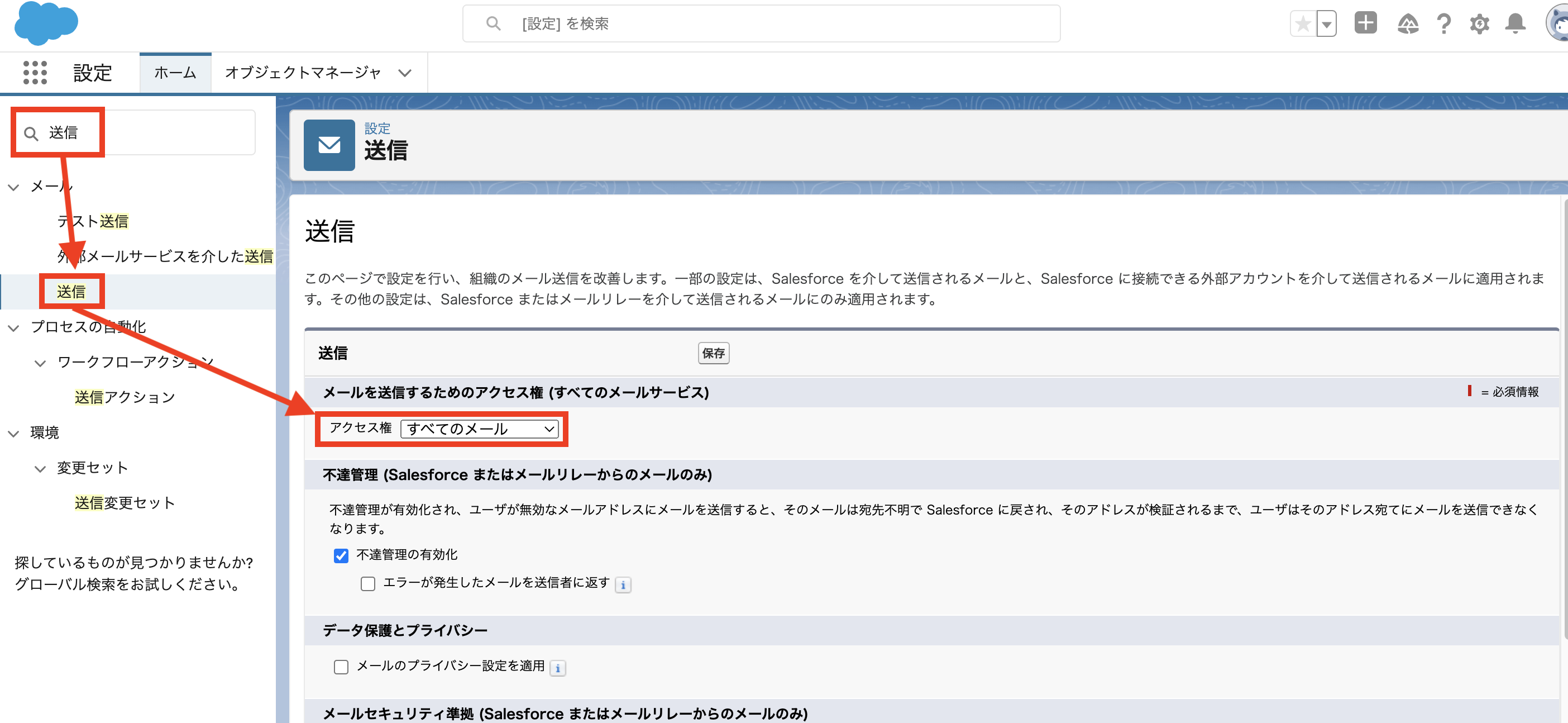Open the Setup gear icon
The width and height of the screenshot is (1568, 723).
pyautogui.click(x=1479, y=23)
